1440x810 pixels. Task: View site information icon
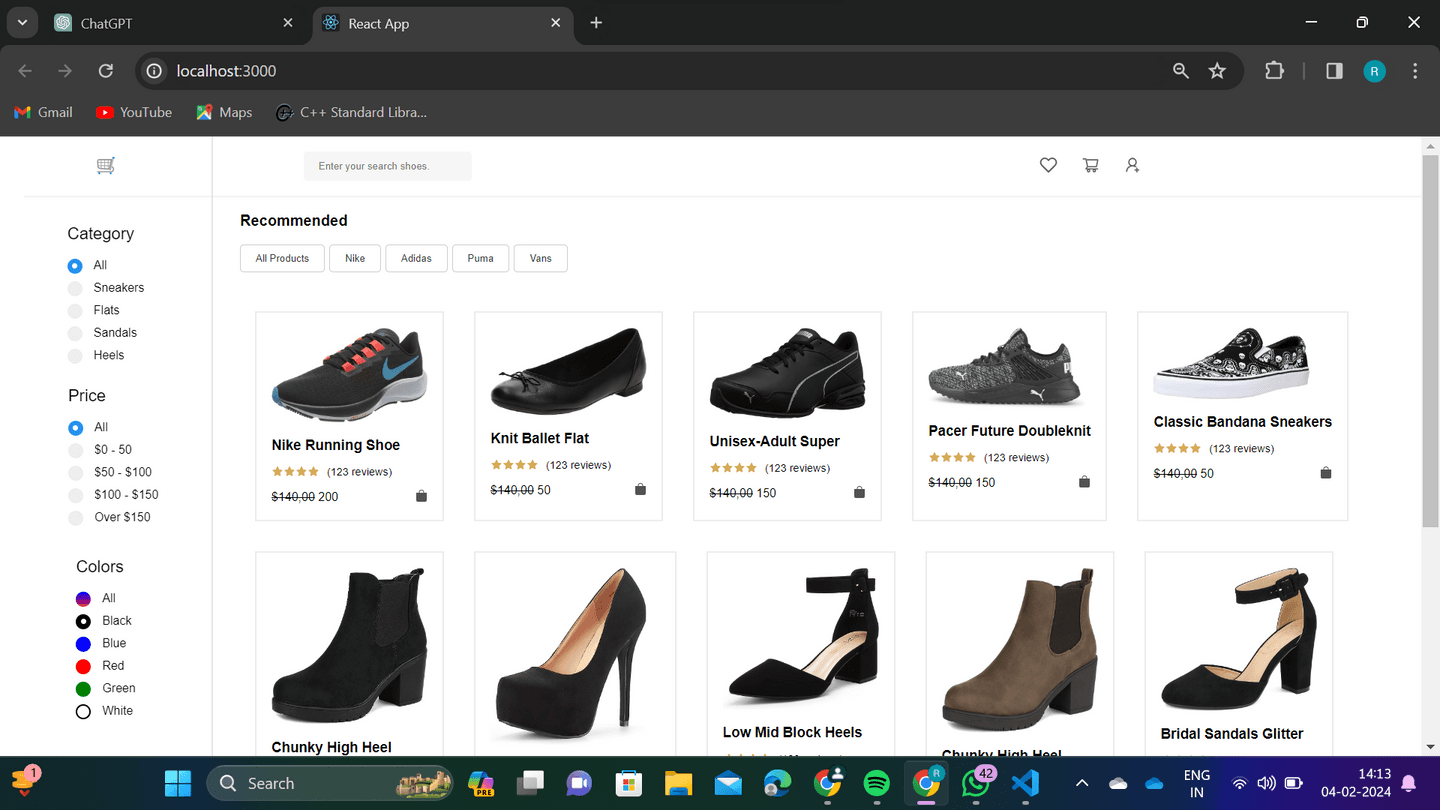[154, 71]
